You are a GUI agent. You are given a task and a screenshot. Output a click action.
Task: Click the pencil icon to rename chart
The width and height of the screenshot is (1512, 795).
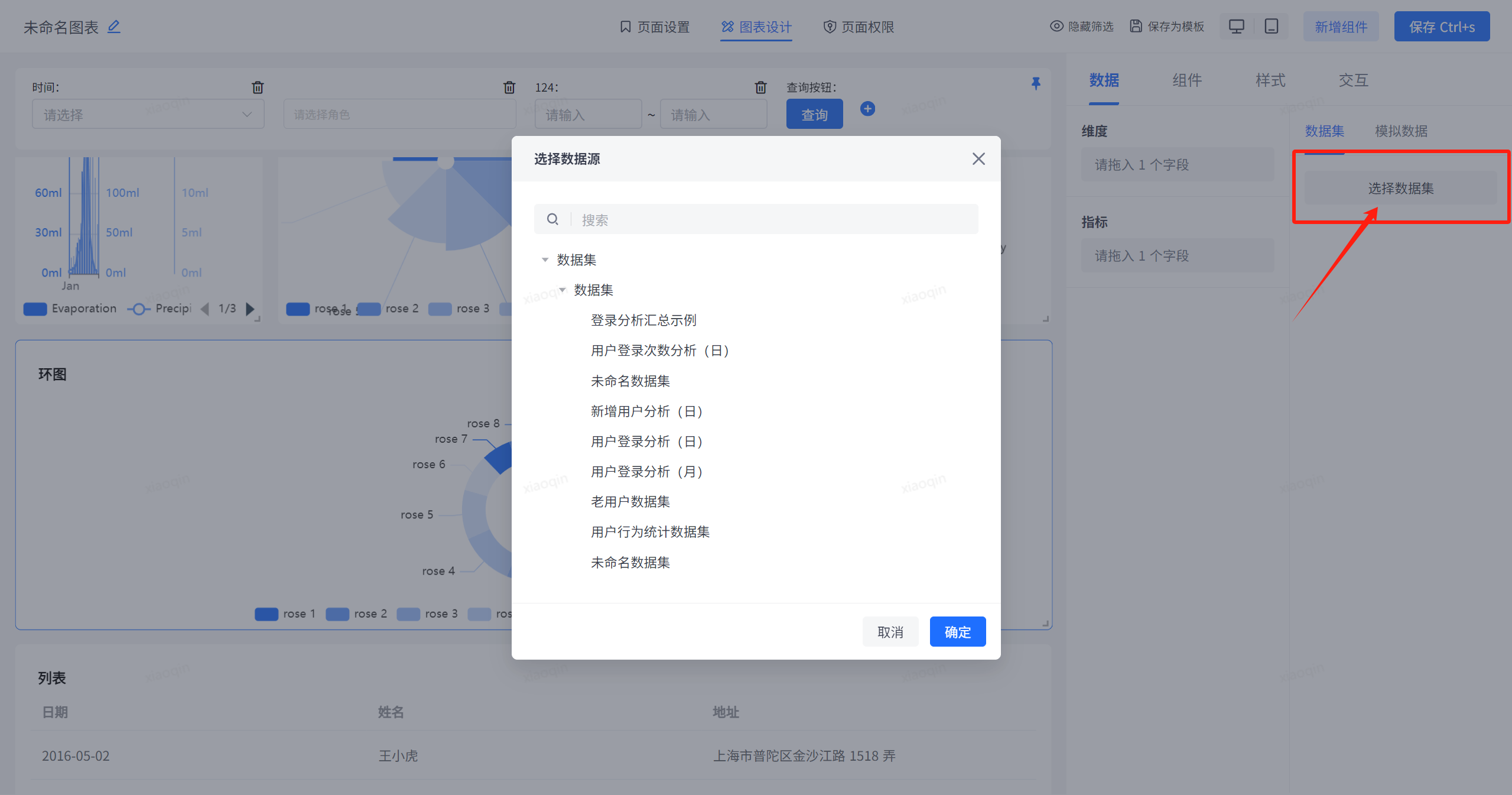coord(114,27)
